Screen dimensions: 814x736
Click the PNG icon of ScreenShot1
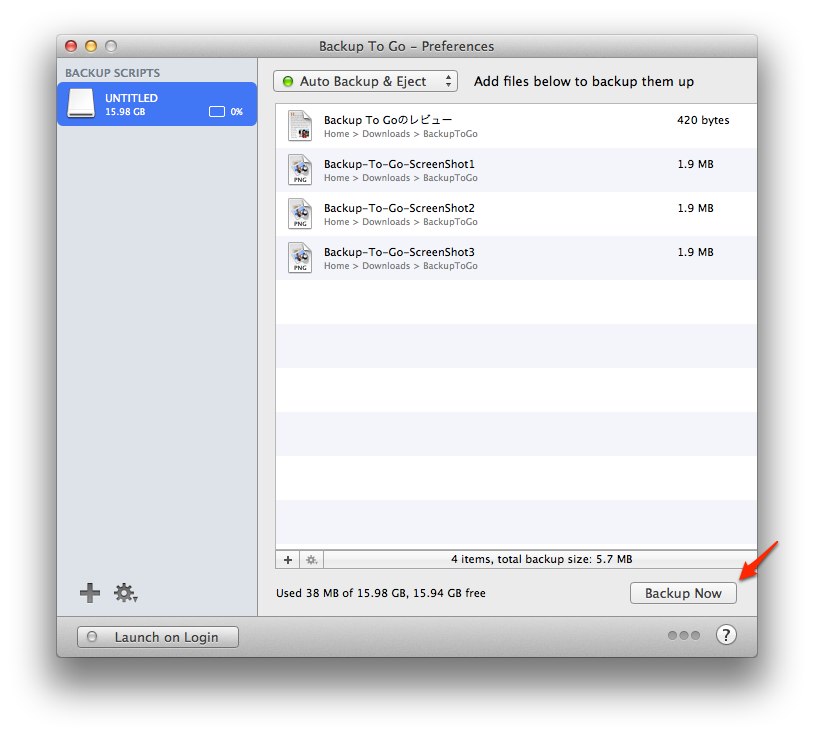(300, 170)
